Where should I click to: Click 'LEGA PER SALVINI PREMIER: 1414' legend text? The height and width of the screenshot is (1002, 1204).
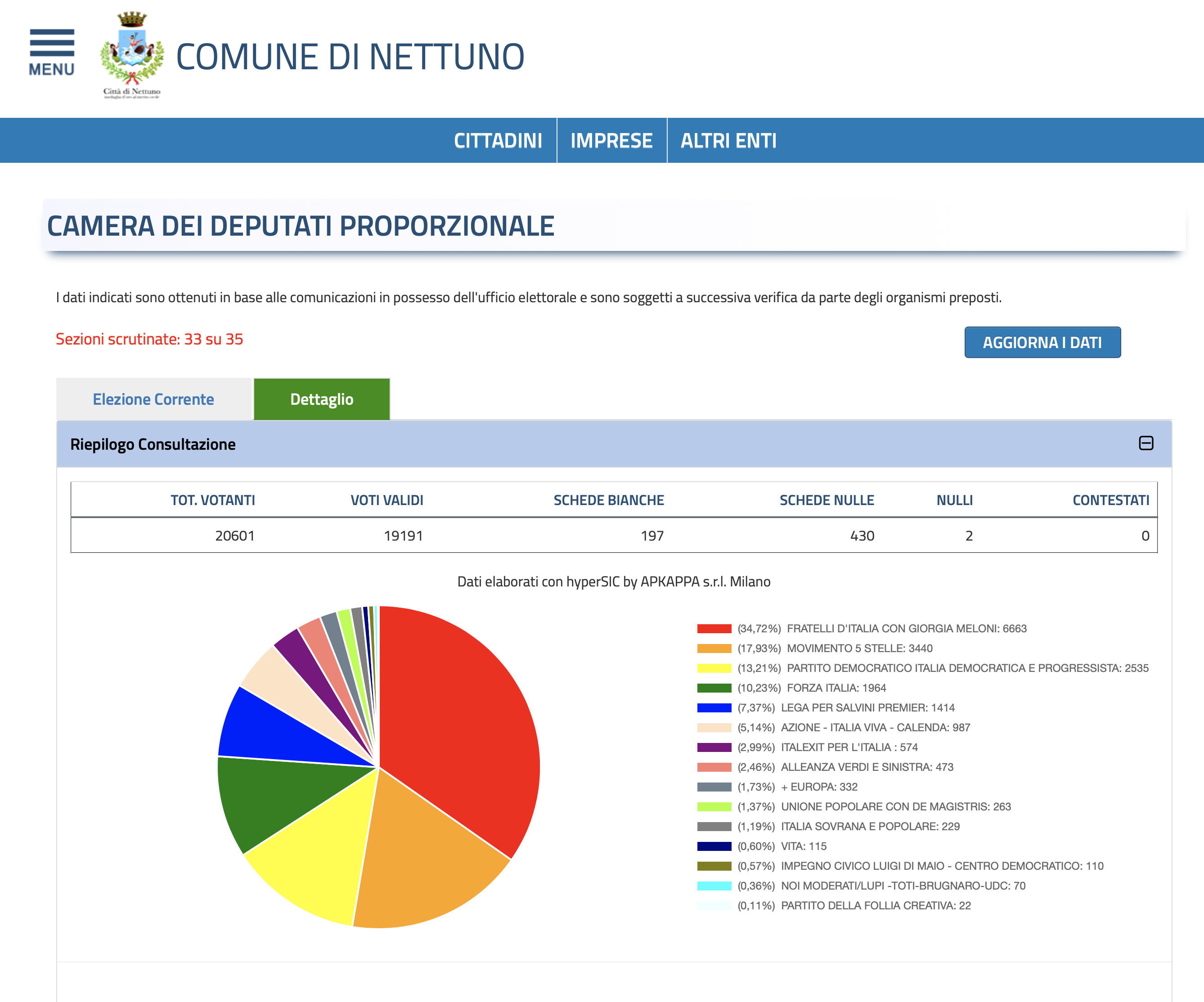point(867,707)
